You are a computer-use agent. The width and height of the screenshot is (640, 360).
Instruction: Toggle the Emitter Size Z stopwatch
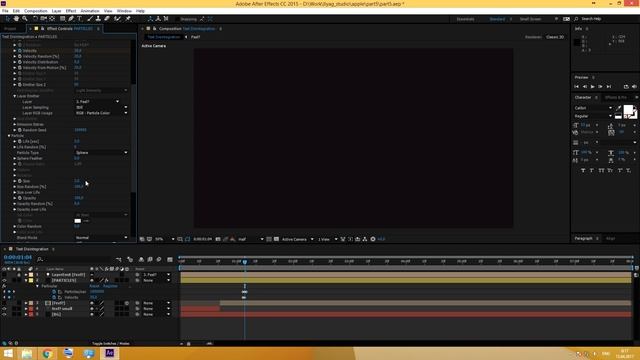click(x=20, y=84)
